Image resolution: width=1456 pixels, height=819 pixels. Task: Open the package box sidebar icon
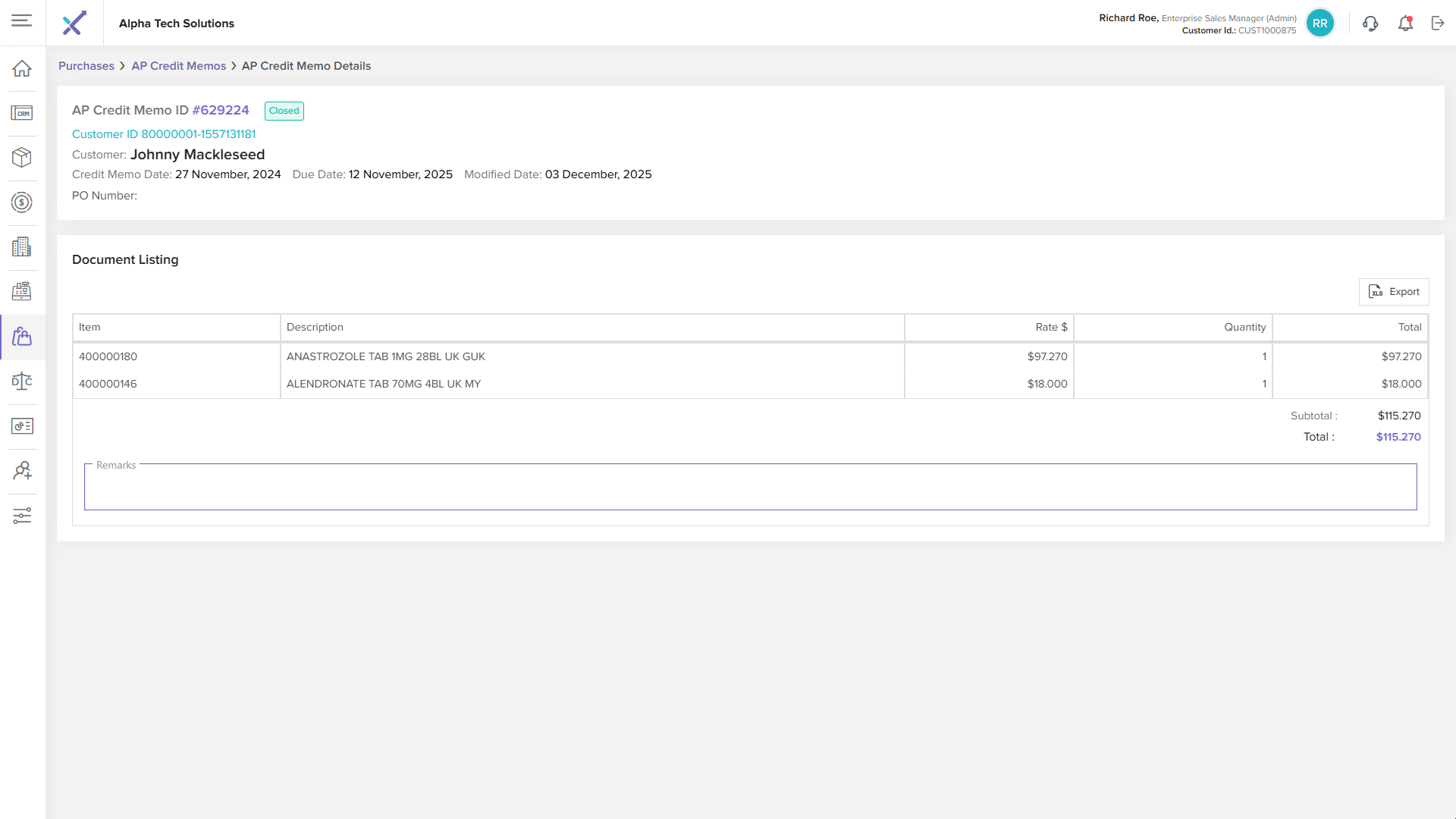tap(22, 157)
